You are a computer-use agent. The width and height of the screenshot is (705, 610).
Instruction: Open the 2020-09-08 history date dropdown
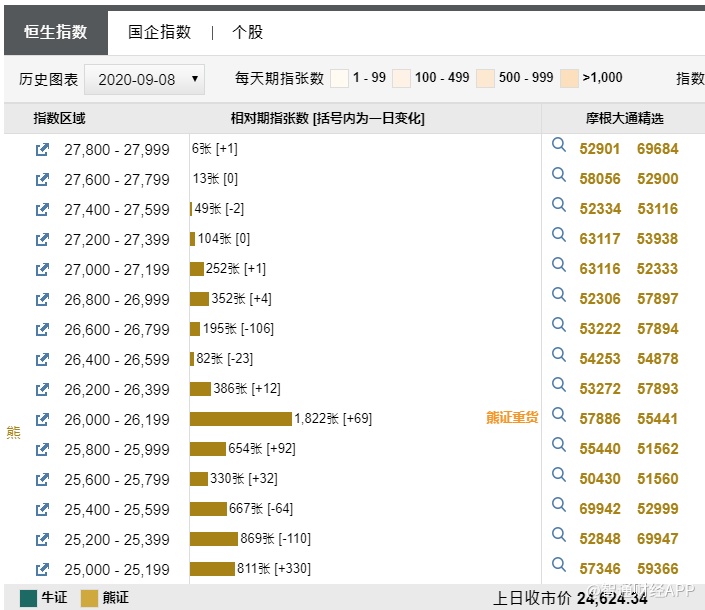(x=145, y=79)
